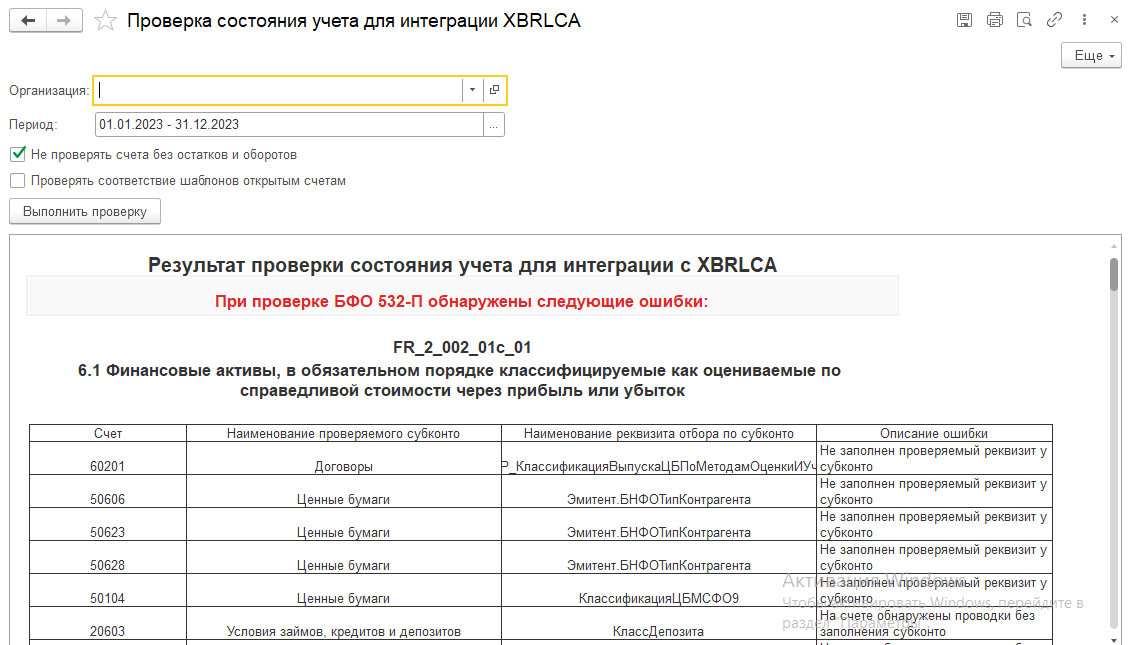Open the Еще menu
The width and height of the screenshot is (1137, 645).
click(x=1091, y=55)
